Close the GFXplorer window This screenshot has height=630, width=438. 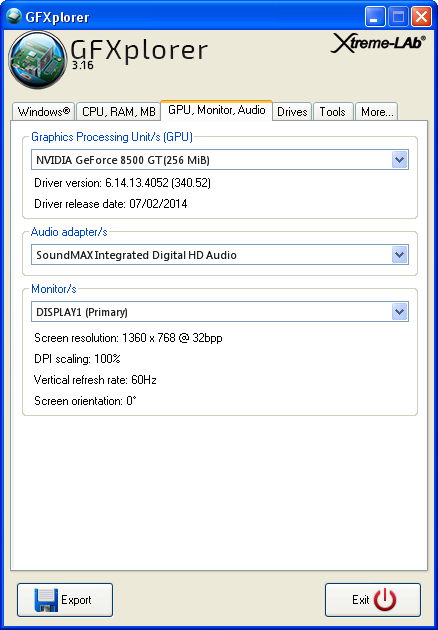[x=422, y=17]
